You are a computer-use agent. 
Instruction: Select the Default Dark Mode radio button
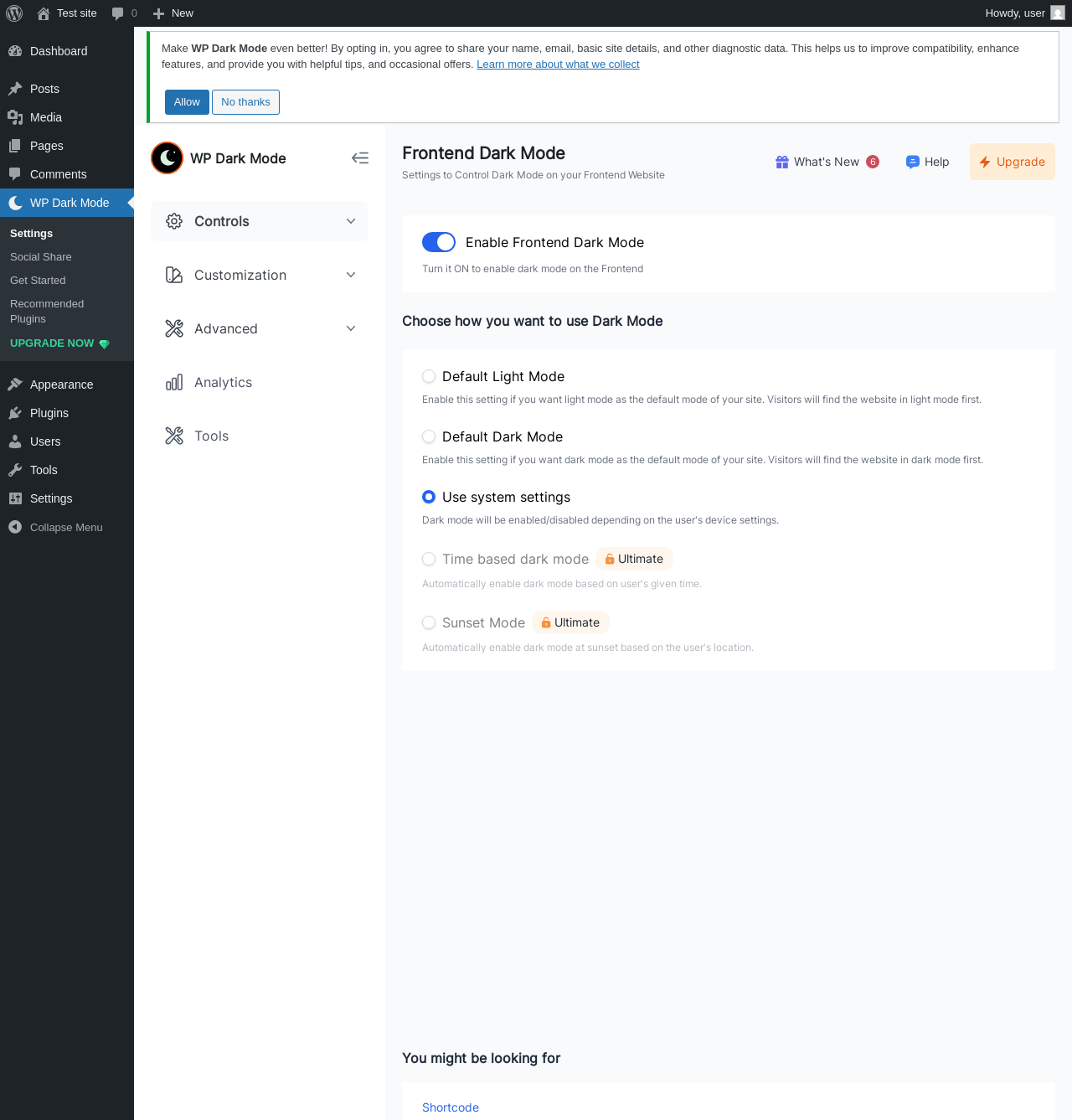pos(429,436)
